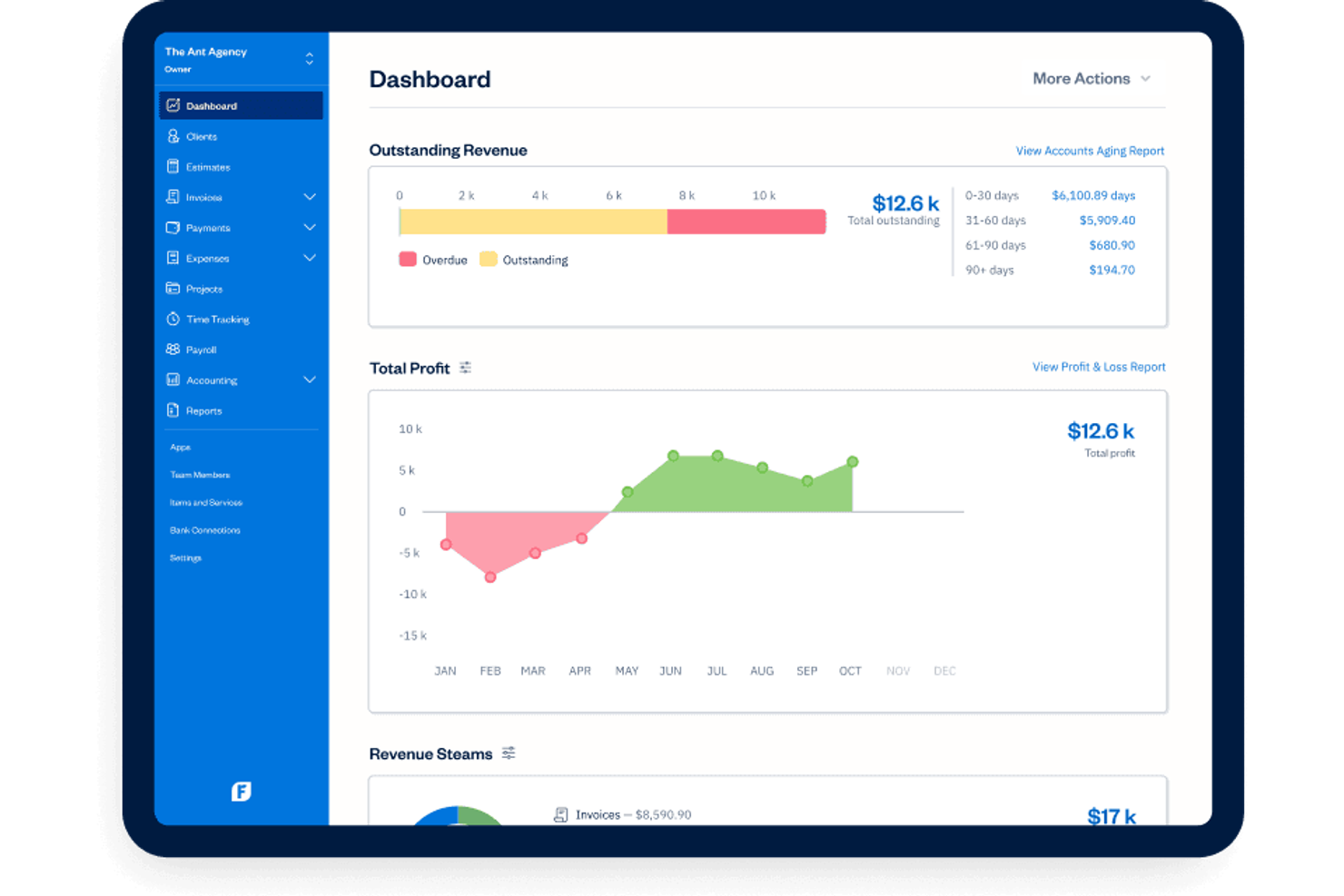This screenshot has width=1344, height=896.
Task: Click the yellow Outstanding bar segment
Action: (533, 221)
